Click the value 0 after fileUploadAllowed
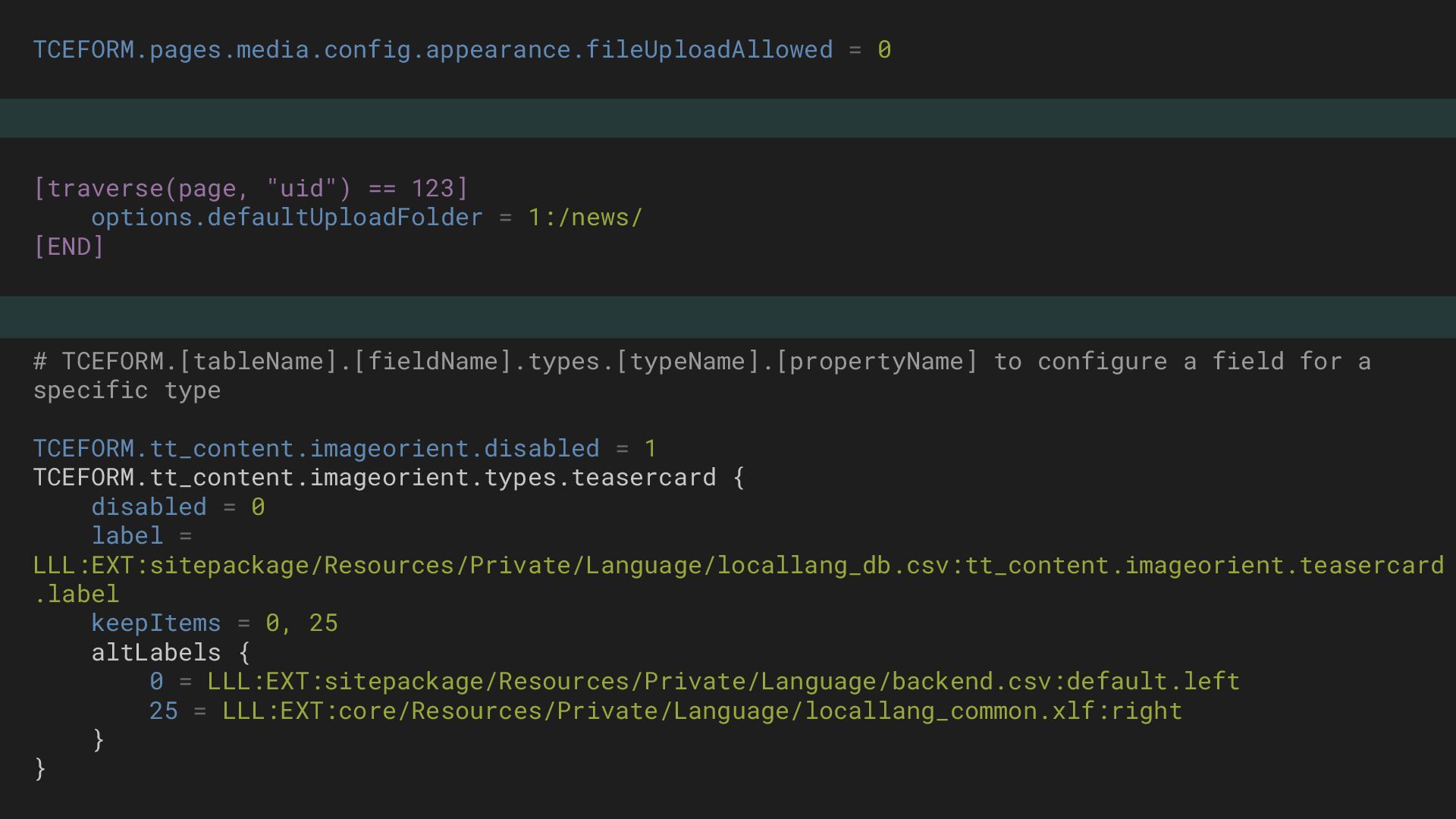Image resolution: width=1456 pixels, height=819 pixels. (x=884, y=50)
